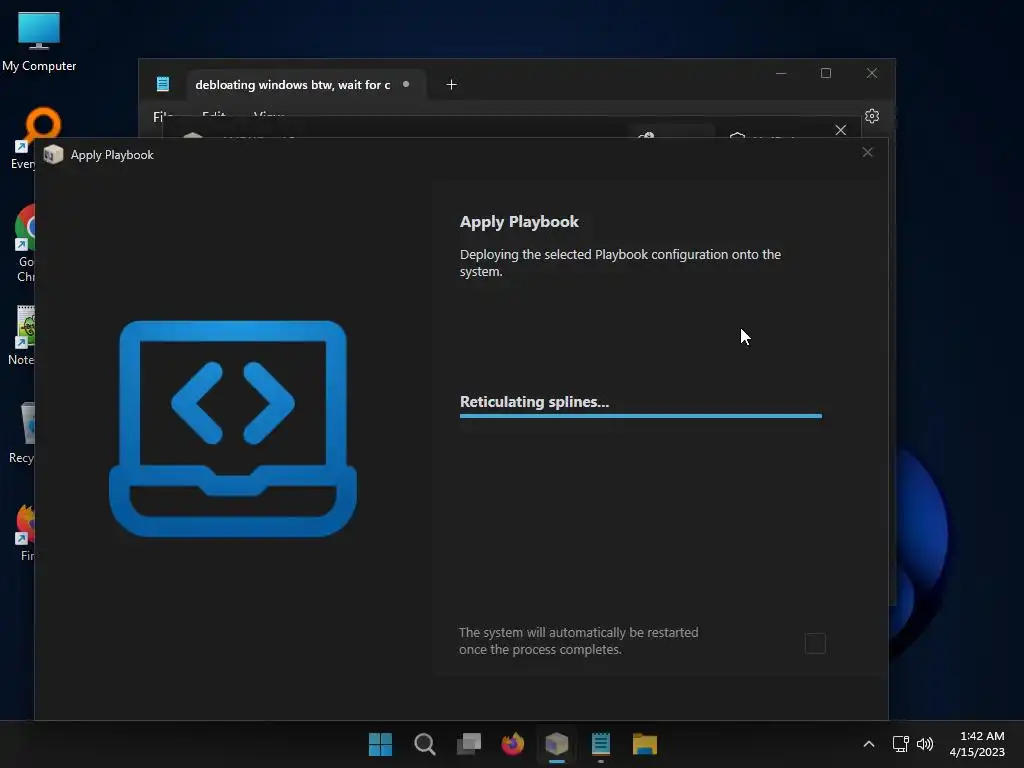Image resolution: width=1024 pixels, height=768 pixels.
Task: Open taskbar Search magnifier
Action: point(424,744)
